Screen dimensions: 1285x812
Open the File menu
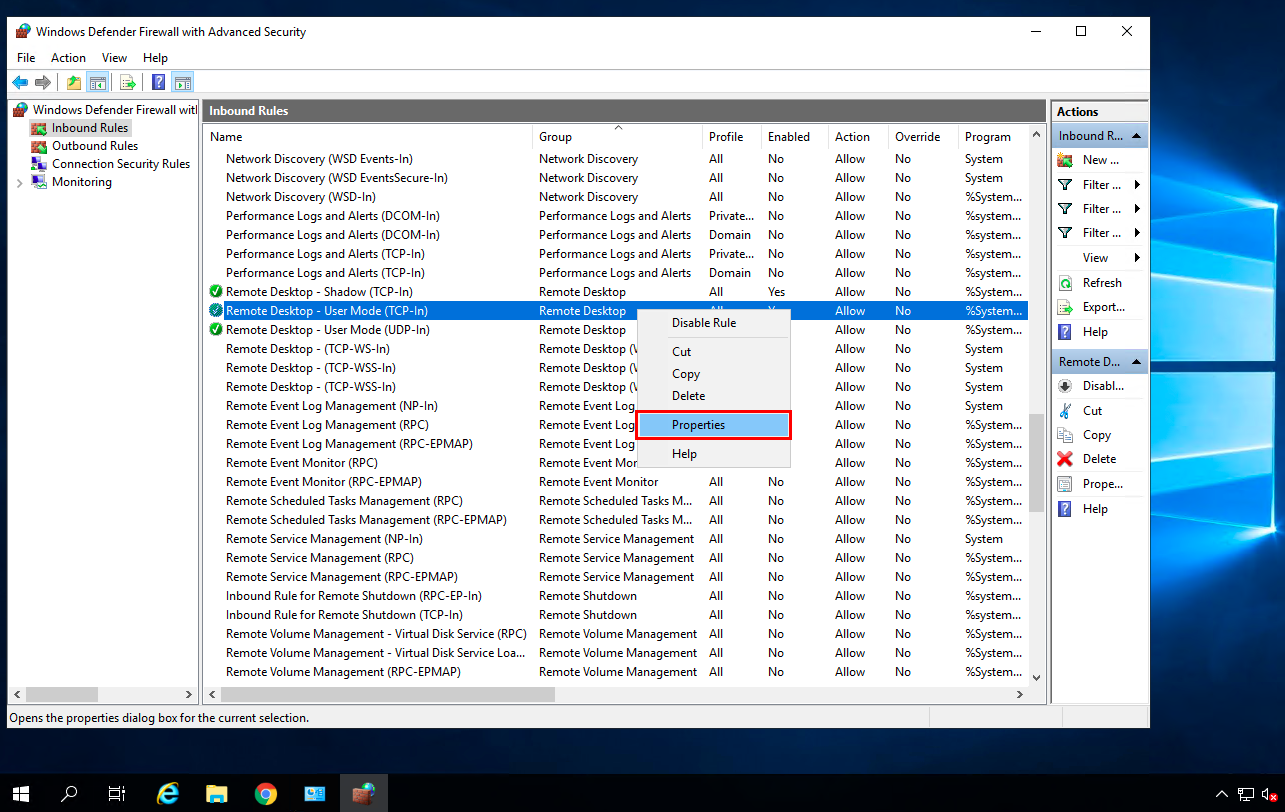(x=26, y=58)
